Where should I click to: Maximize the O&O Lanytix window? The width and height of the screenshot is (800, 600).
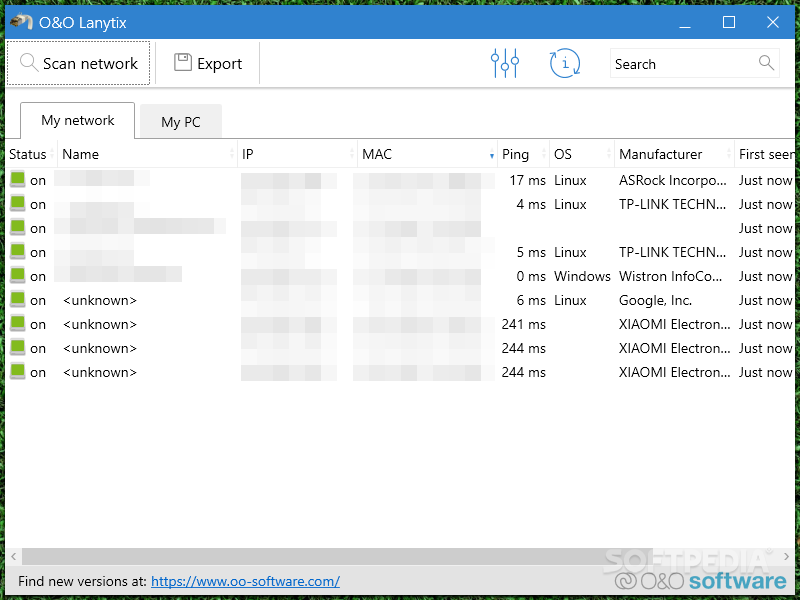[x=729, y=22]
